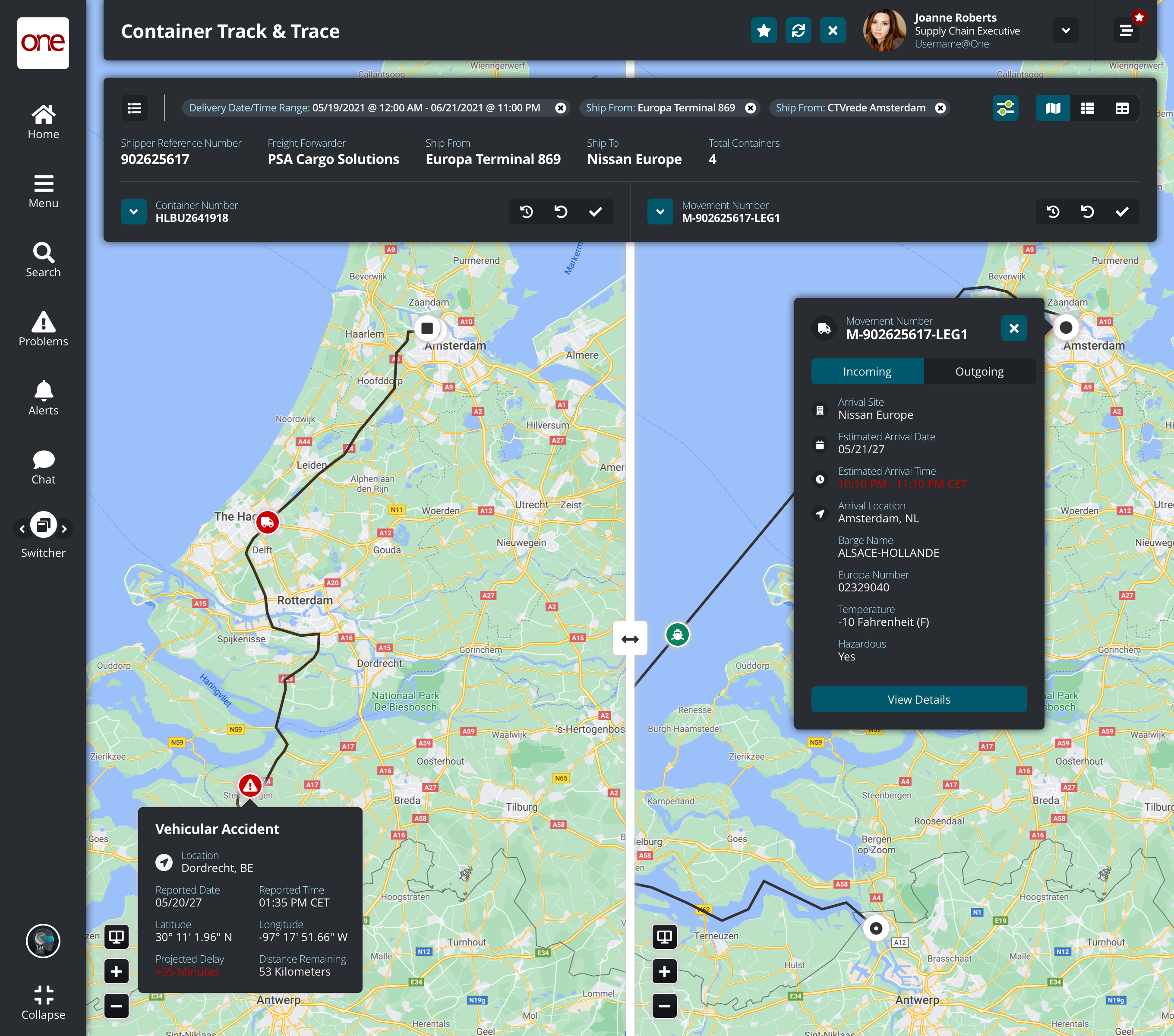The width and height of the screenshot is (1174, 1036).
Task: Open Problems in the left sidebar
Action: coord(43,329)
